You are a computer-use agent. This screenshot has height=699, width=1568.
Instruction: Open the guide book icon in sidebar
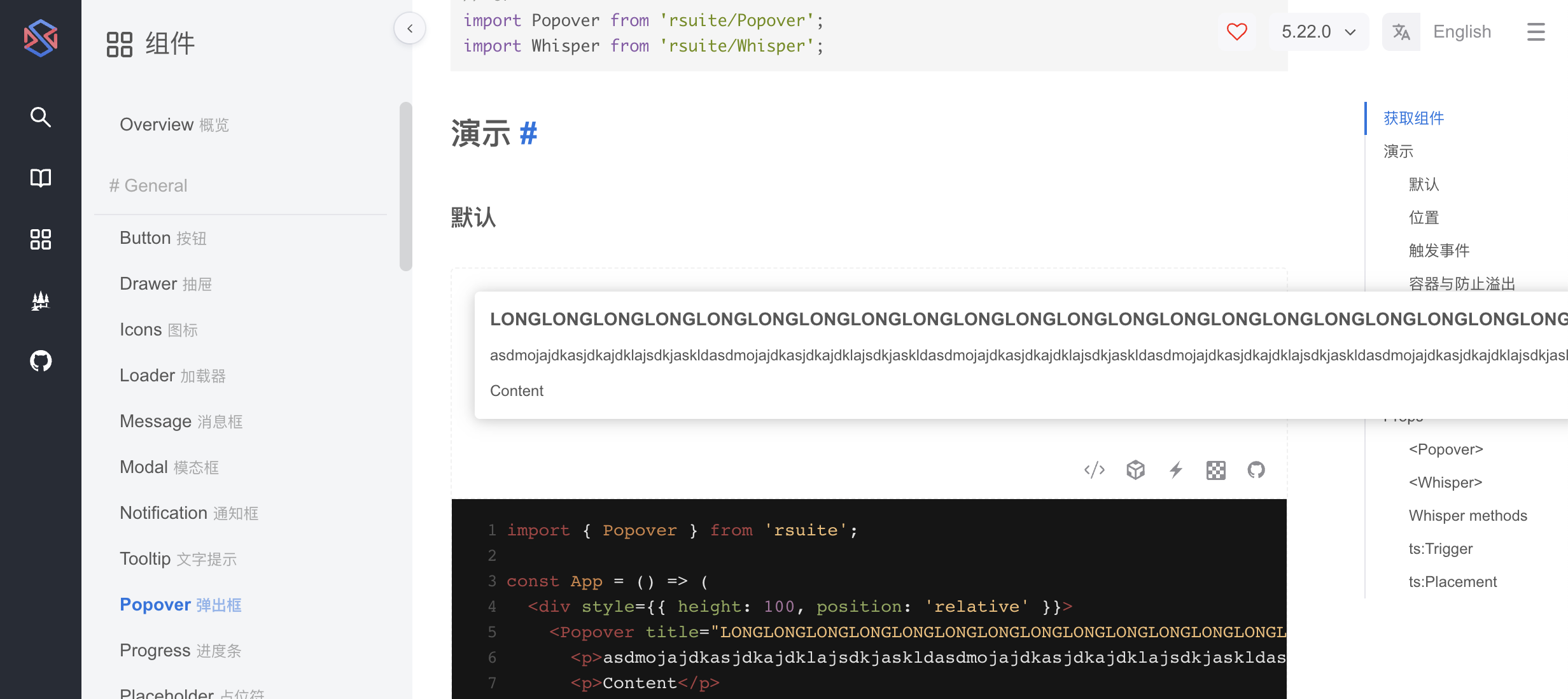[x=40, y=178]
